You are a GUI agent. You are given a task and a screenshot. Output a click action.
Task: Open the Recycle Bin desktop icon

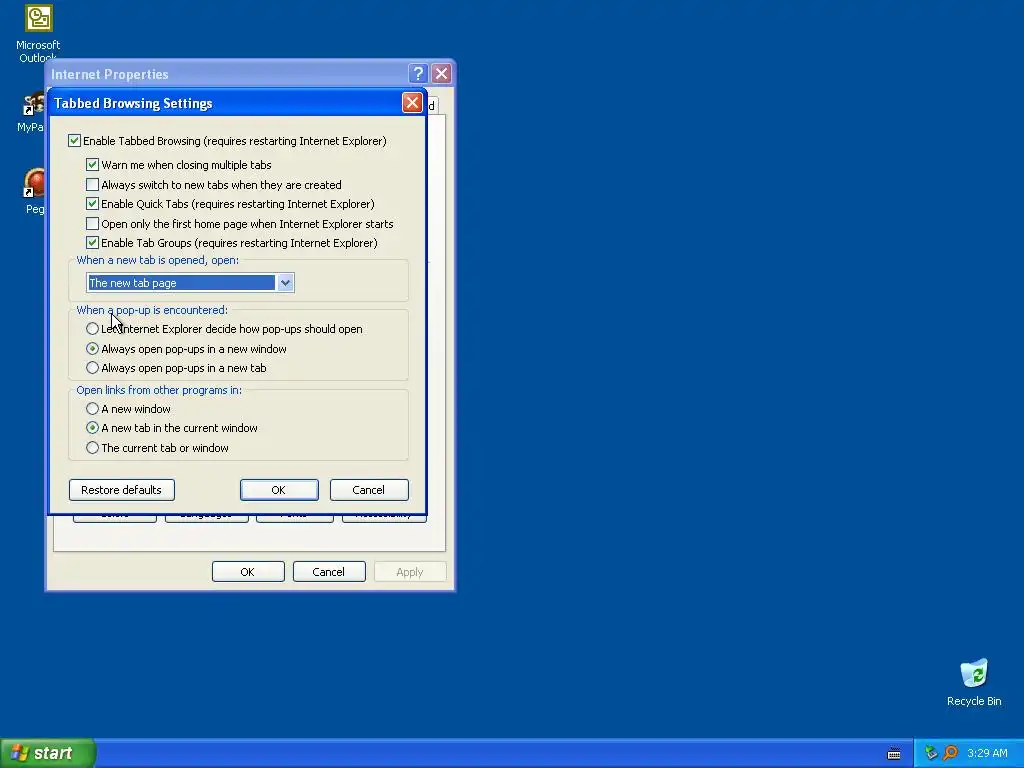[x=974, y=682]
